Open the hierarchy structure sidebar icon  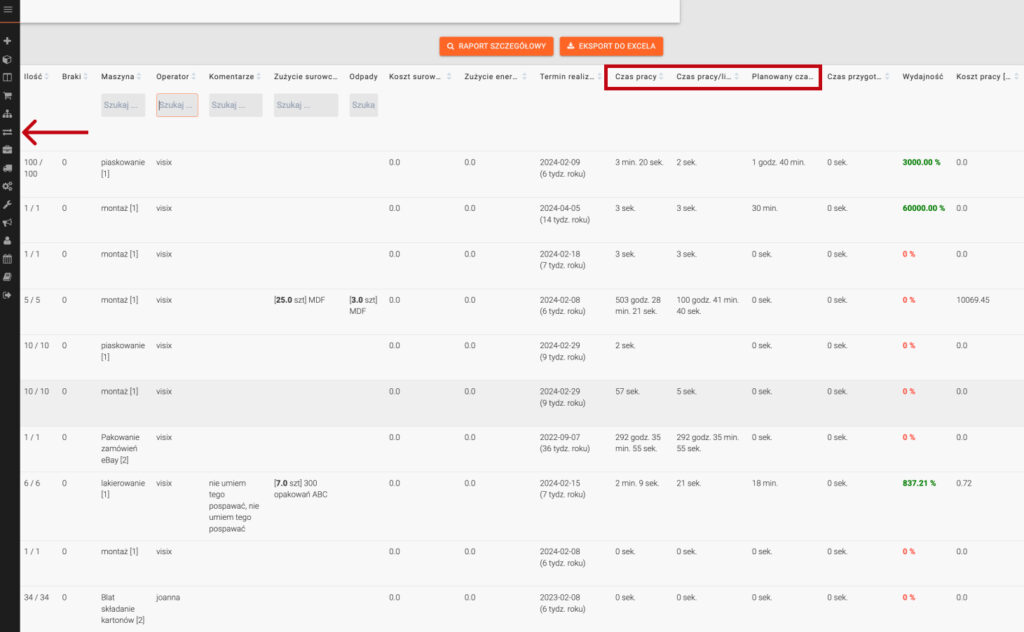(x=8, y=114)
